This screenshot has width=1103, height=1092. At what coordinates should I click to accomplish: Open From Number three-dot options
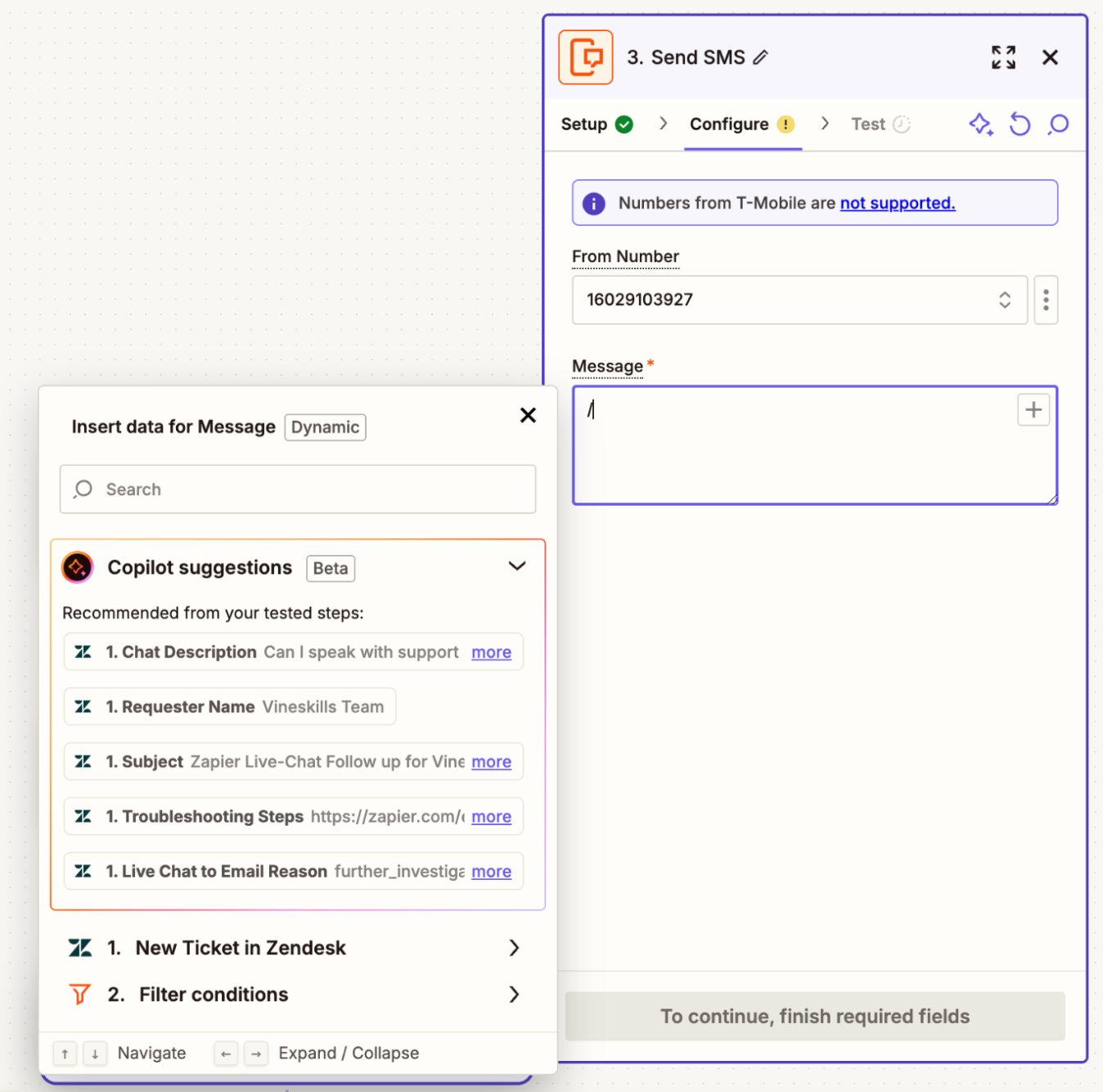[1046, 300]
